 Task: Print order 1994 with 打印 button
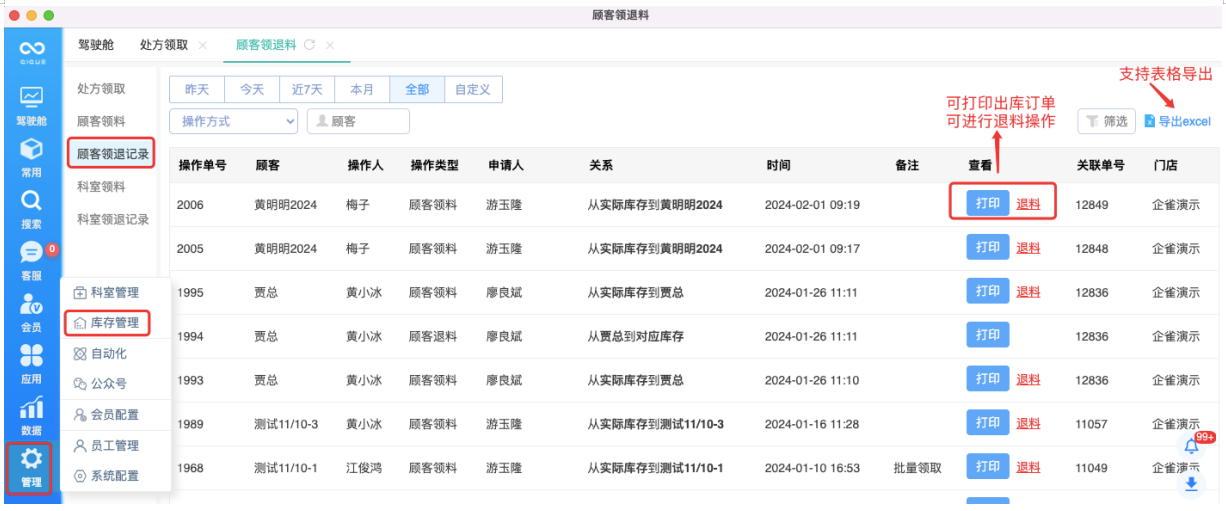point(988,336)
